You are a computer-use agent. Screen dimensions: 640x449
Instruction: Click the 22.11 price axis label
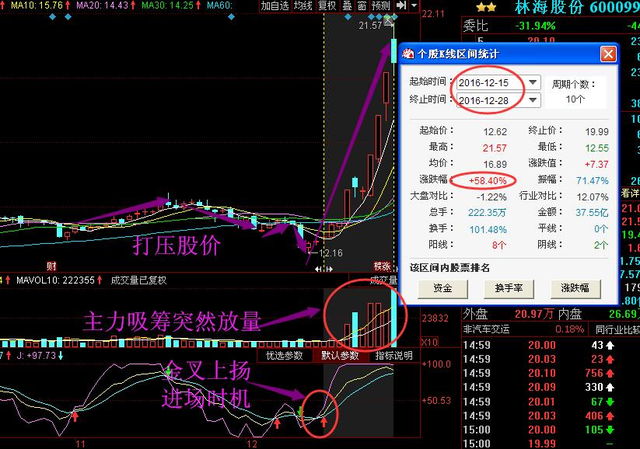coord(433,14)
